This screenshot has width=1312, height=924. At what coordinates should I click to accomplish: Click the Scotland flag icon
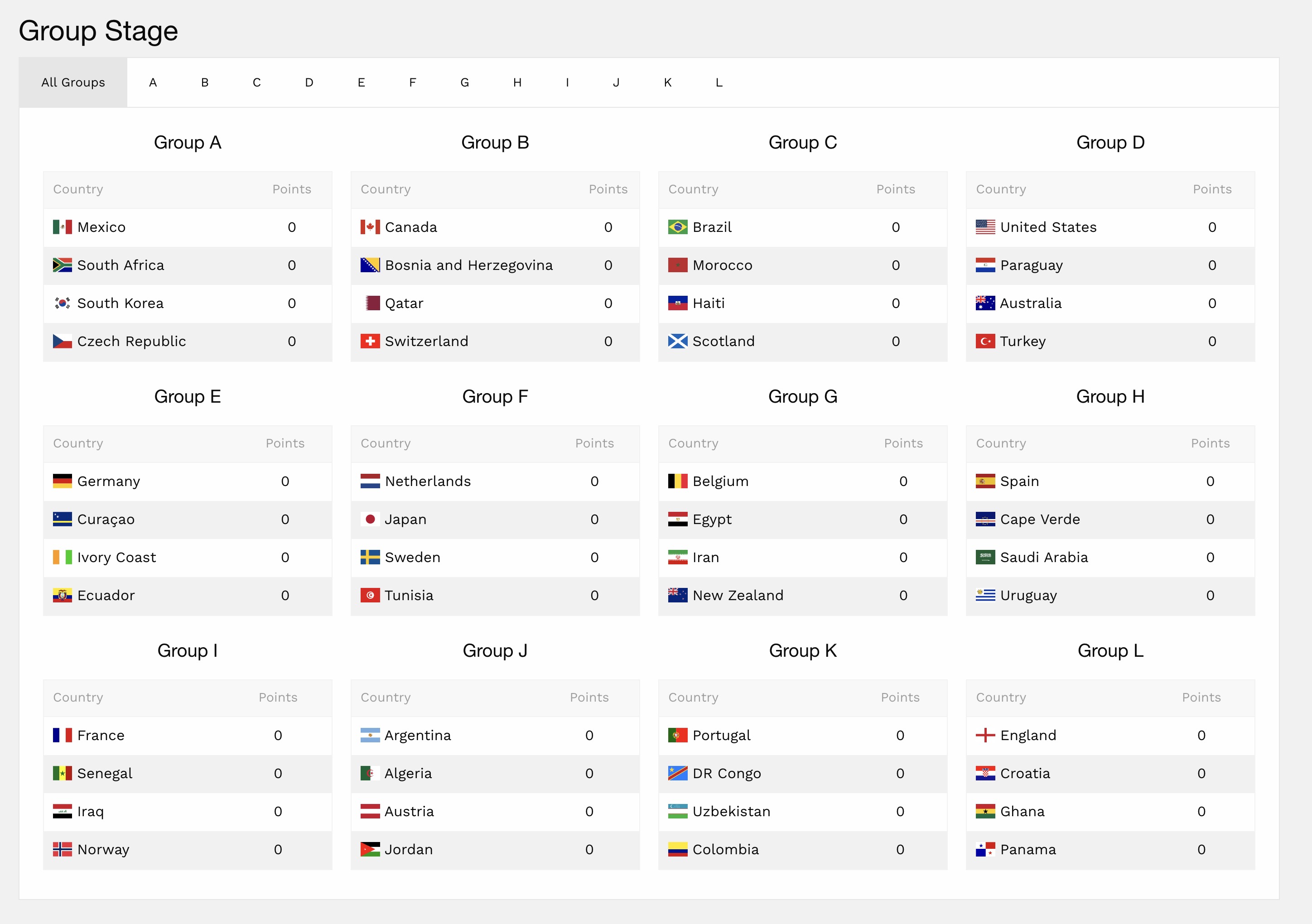point(678,341)
